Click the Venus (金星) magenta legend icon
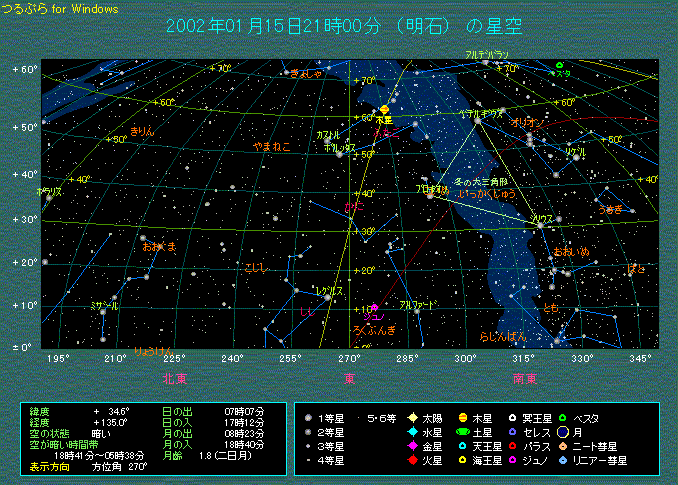Image resolution: width=678 pixels, height=485 pixels. pyautogui.click(x=412, y=446)
